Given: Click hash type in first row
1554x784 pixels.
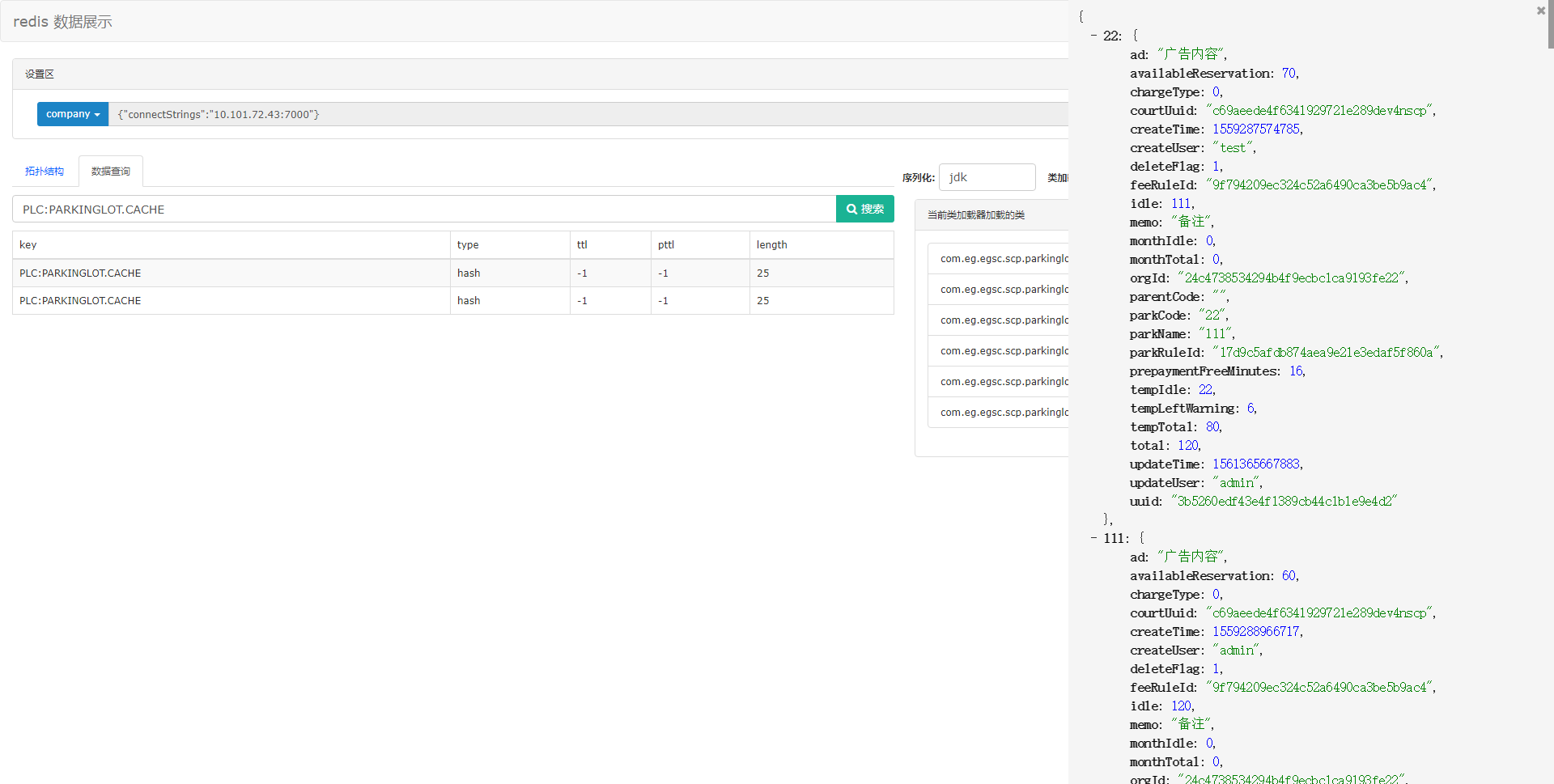Looking at the screenshot, I should 469,273.
